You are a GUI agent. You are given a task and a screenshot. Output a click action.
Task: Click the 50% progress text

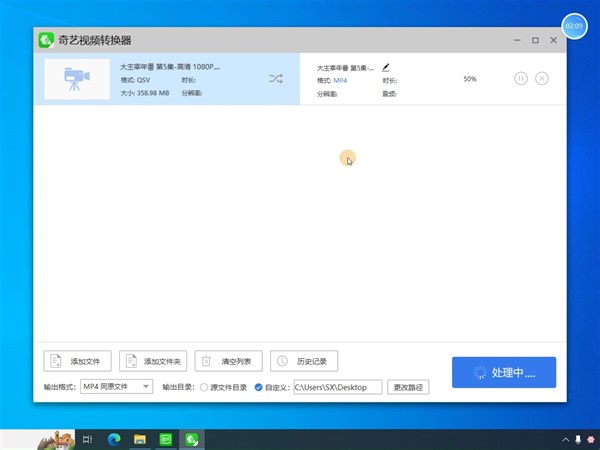click(x=470, y=79)
